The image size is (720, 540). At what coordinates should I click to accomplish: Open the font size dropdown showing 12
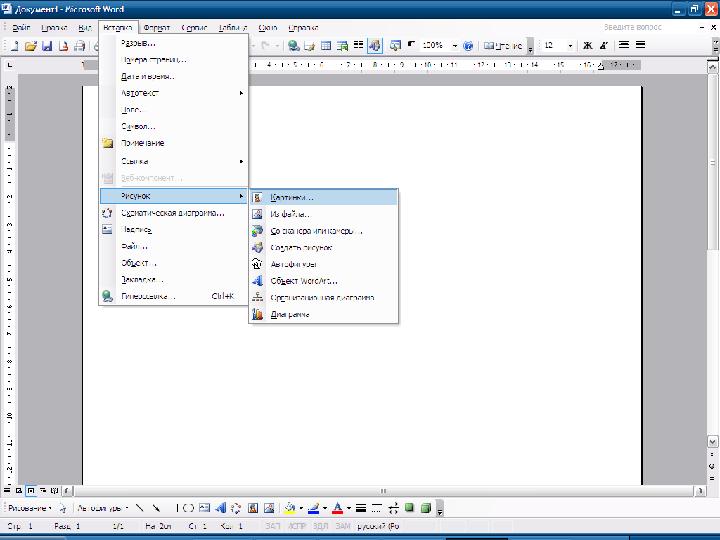pos(571,46)
